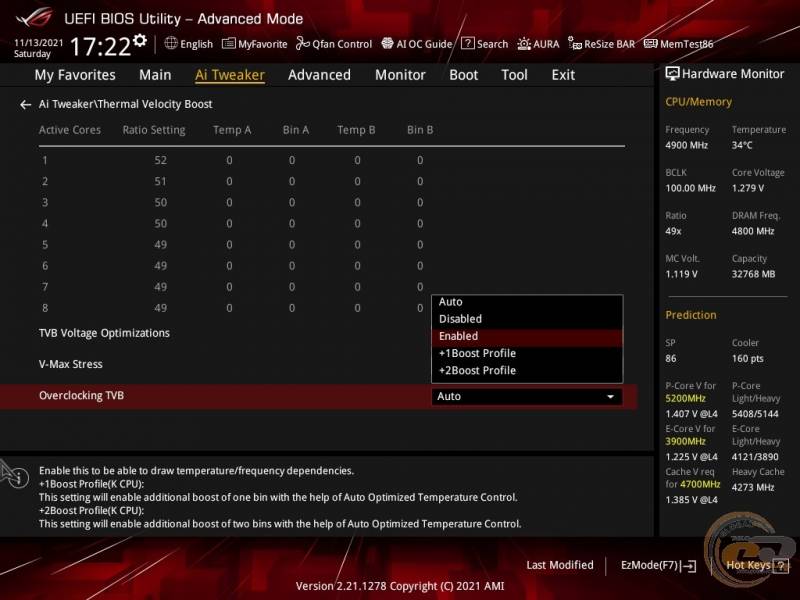
Task: Click Cooler 160 pts value
Action: pos(747,359)
